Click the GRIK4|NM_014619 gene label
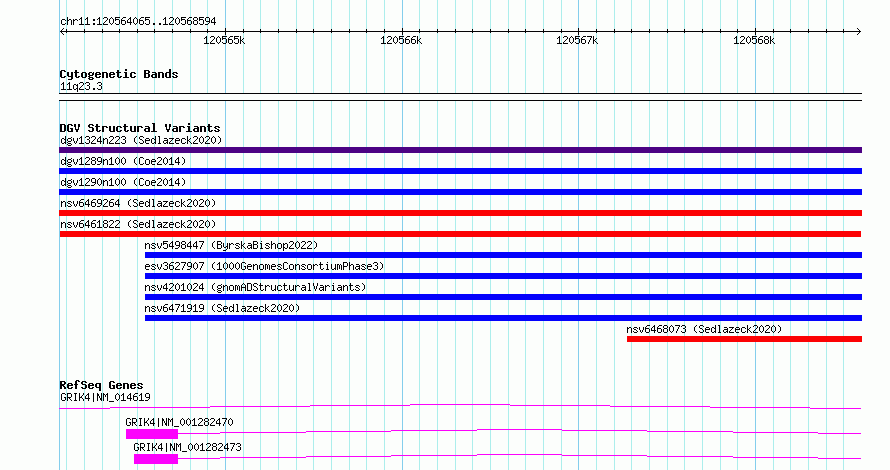The height and width of the screenshot is (470, 890). point(105,397)
